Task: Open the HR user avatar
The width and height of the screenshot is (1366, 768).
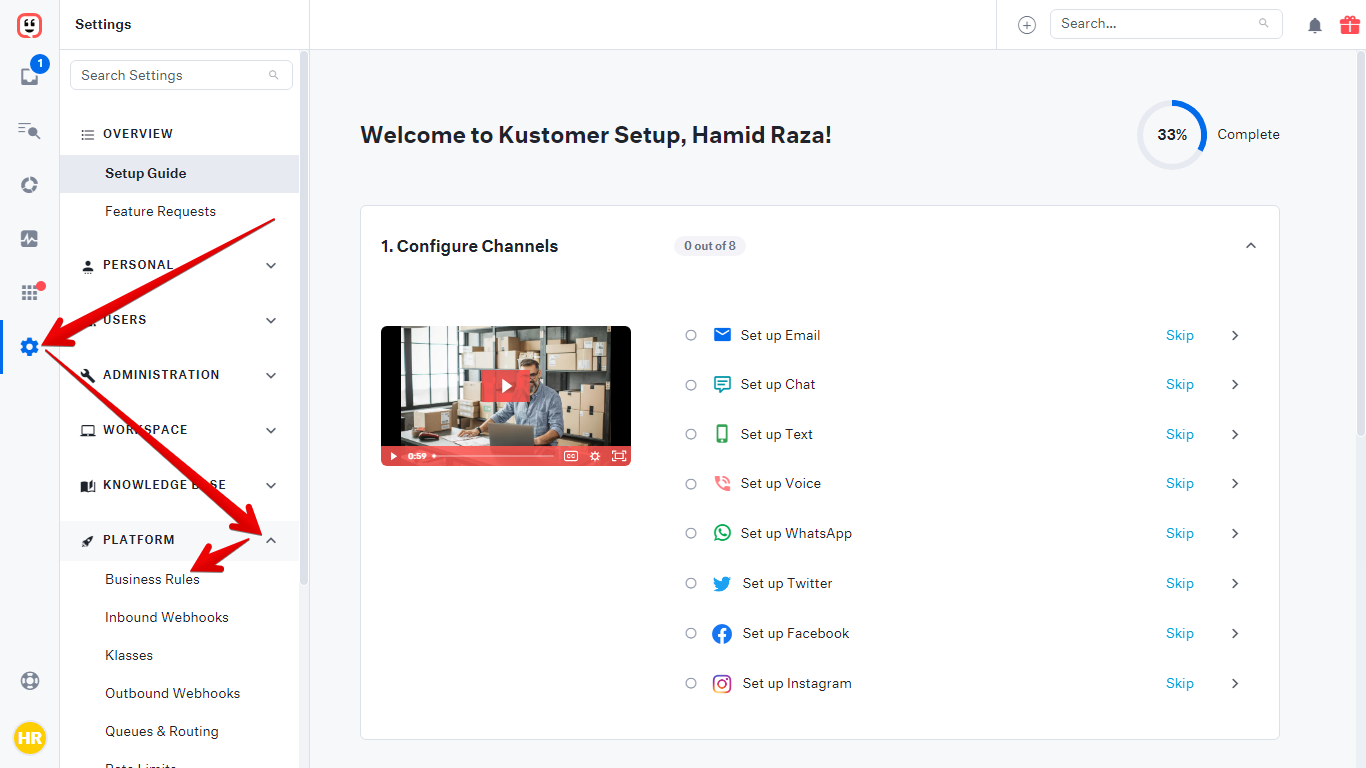Action: [x=30, y=738]
